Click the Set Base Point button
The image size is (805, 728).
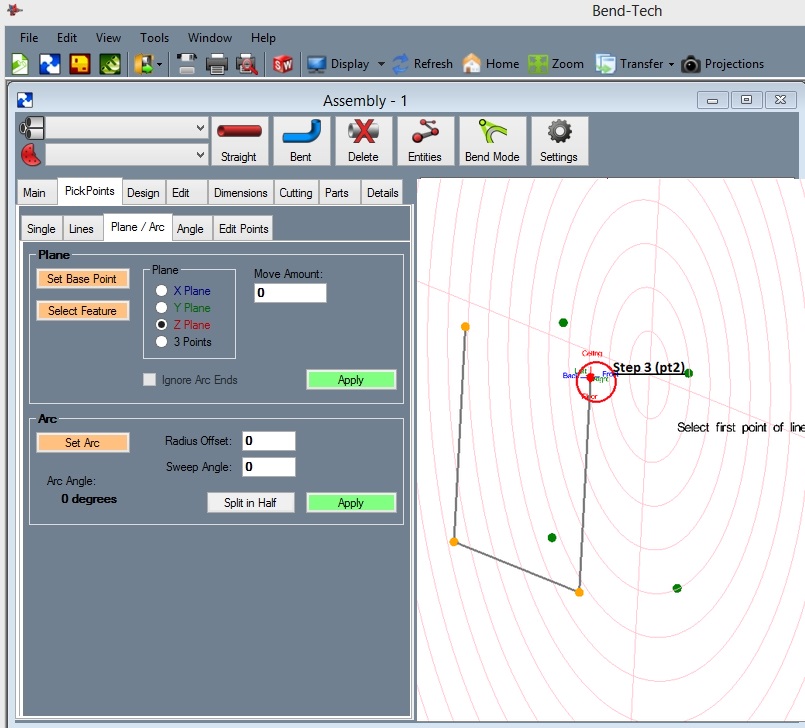click(x=82, y=279)
